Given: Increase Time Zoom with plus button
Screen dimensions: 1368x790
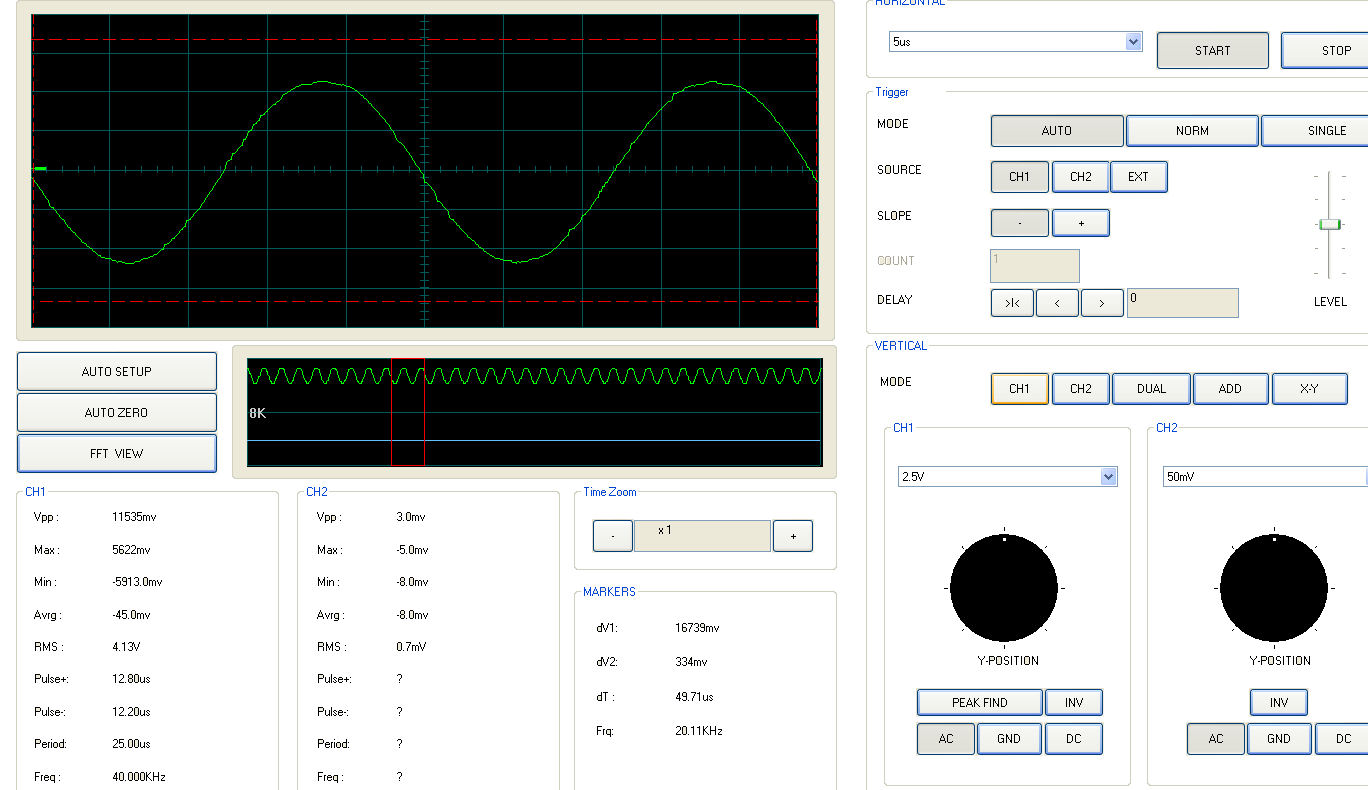Looking at the screenshot, I should [x=793, y=536].
